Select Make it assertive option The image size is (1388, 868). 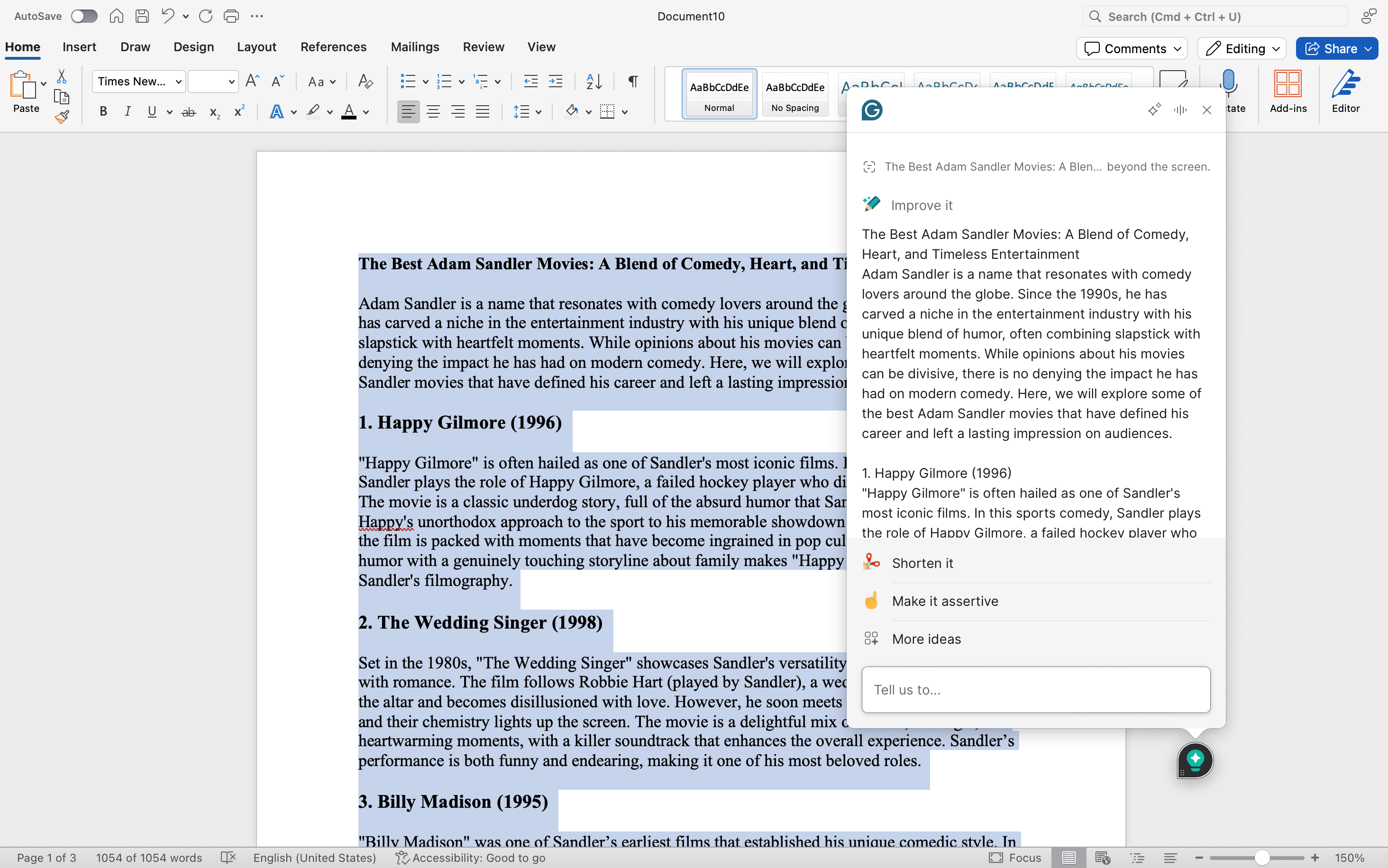pos(944,601)
